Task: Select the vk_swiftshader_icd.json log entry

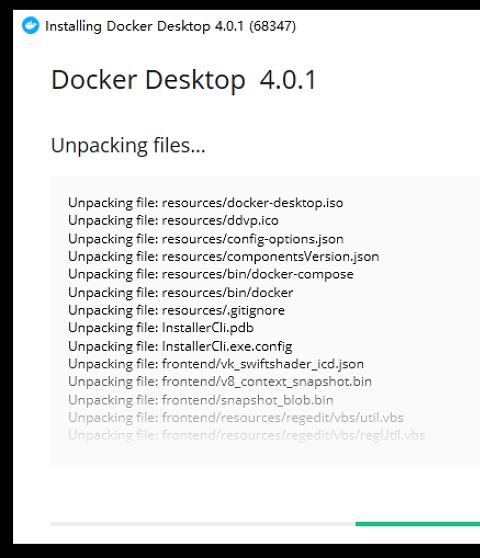Action: tap(216, 364)
